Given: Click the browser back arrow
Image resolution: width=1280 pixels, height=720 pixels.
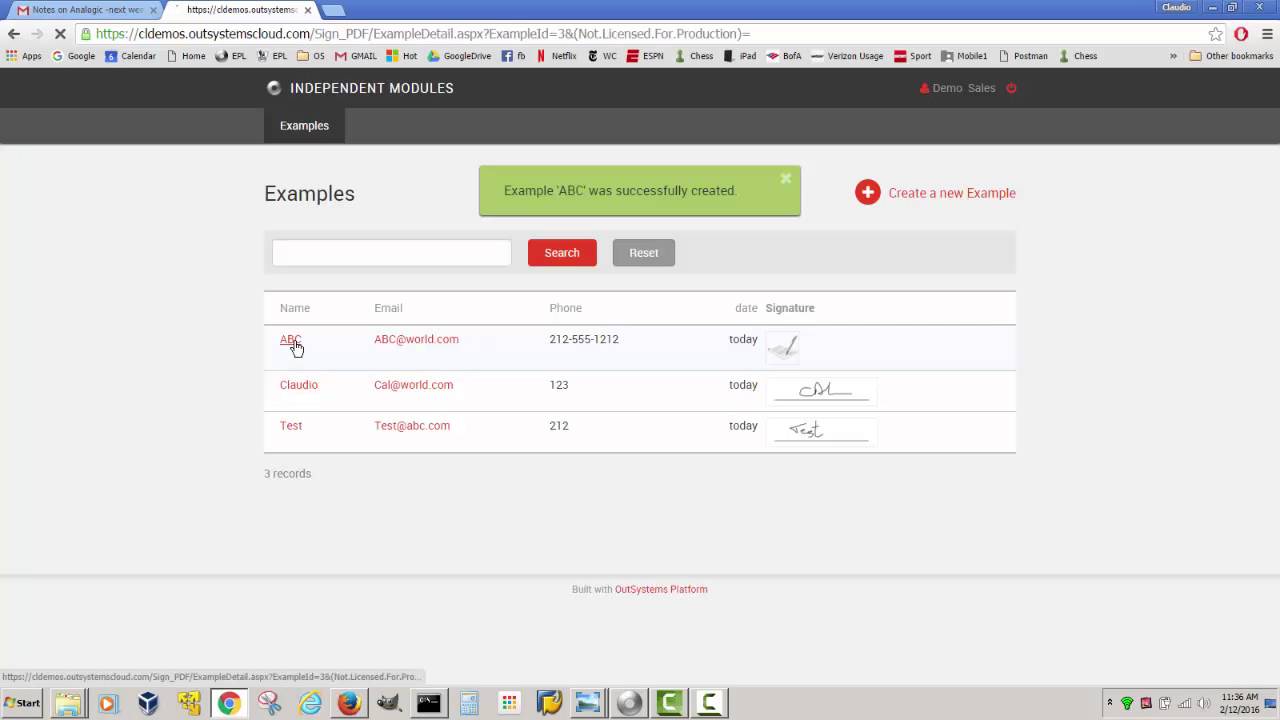Looking at the screenshot, I should coord(14,34).
